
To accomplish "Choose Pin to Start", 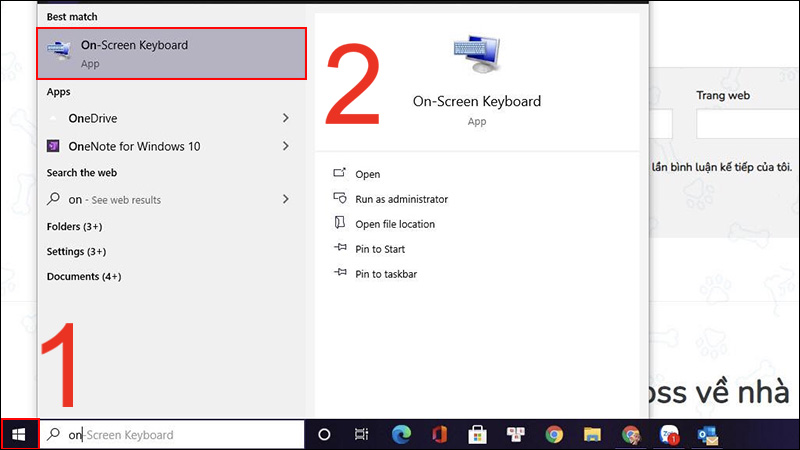I will [x=380, y=249].
